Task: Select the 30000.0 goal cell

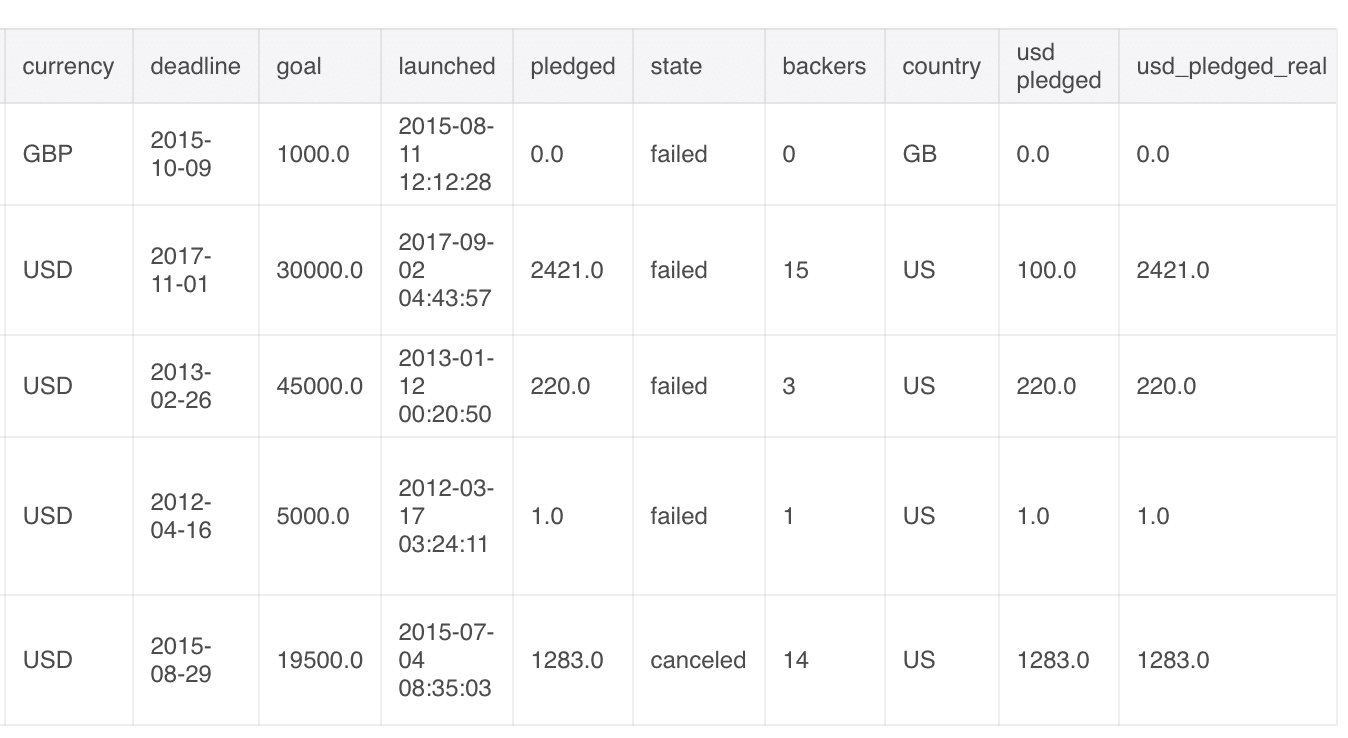Action: click(x=319, y=270)
